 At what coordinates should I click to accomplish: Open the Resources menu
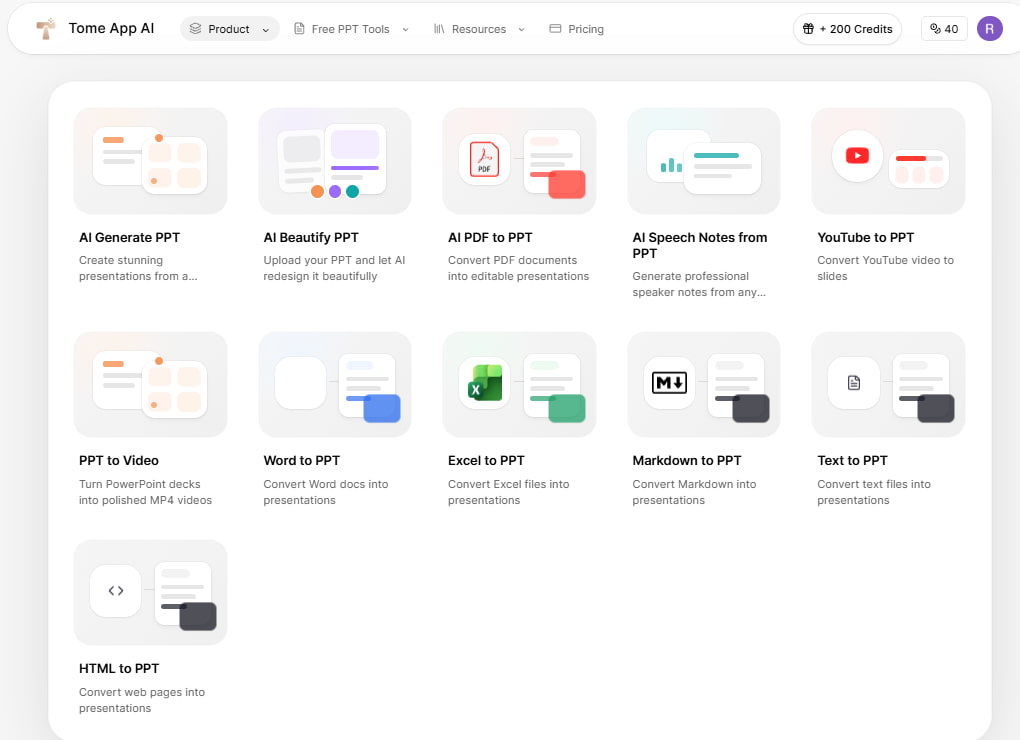pos(479,29)
